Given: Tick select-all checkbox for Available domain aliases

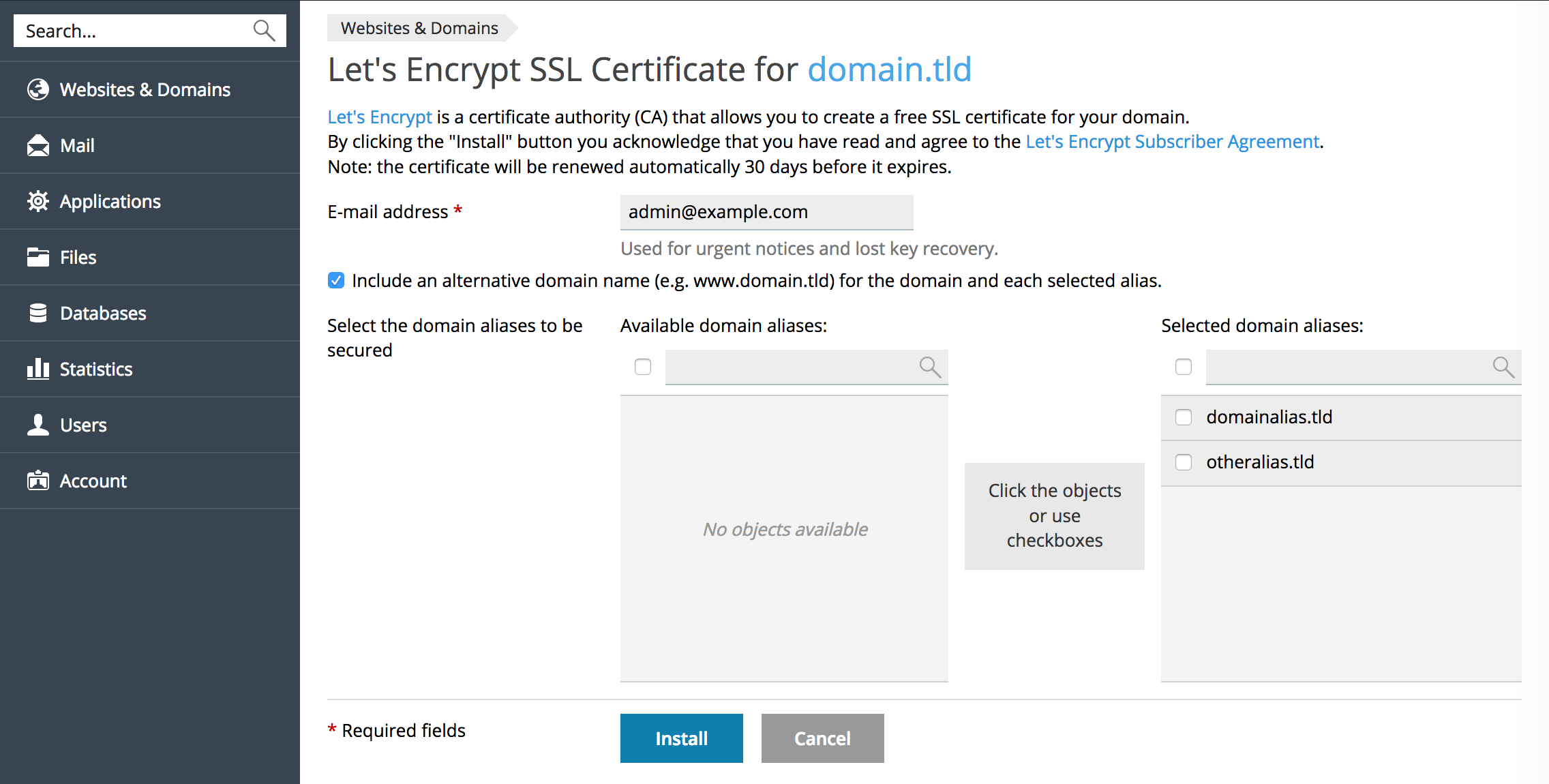Looking at the screenshot, I should pos(643,367).
